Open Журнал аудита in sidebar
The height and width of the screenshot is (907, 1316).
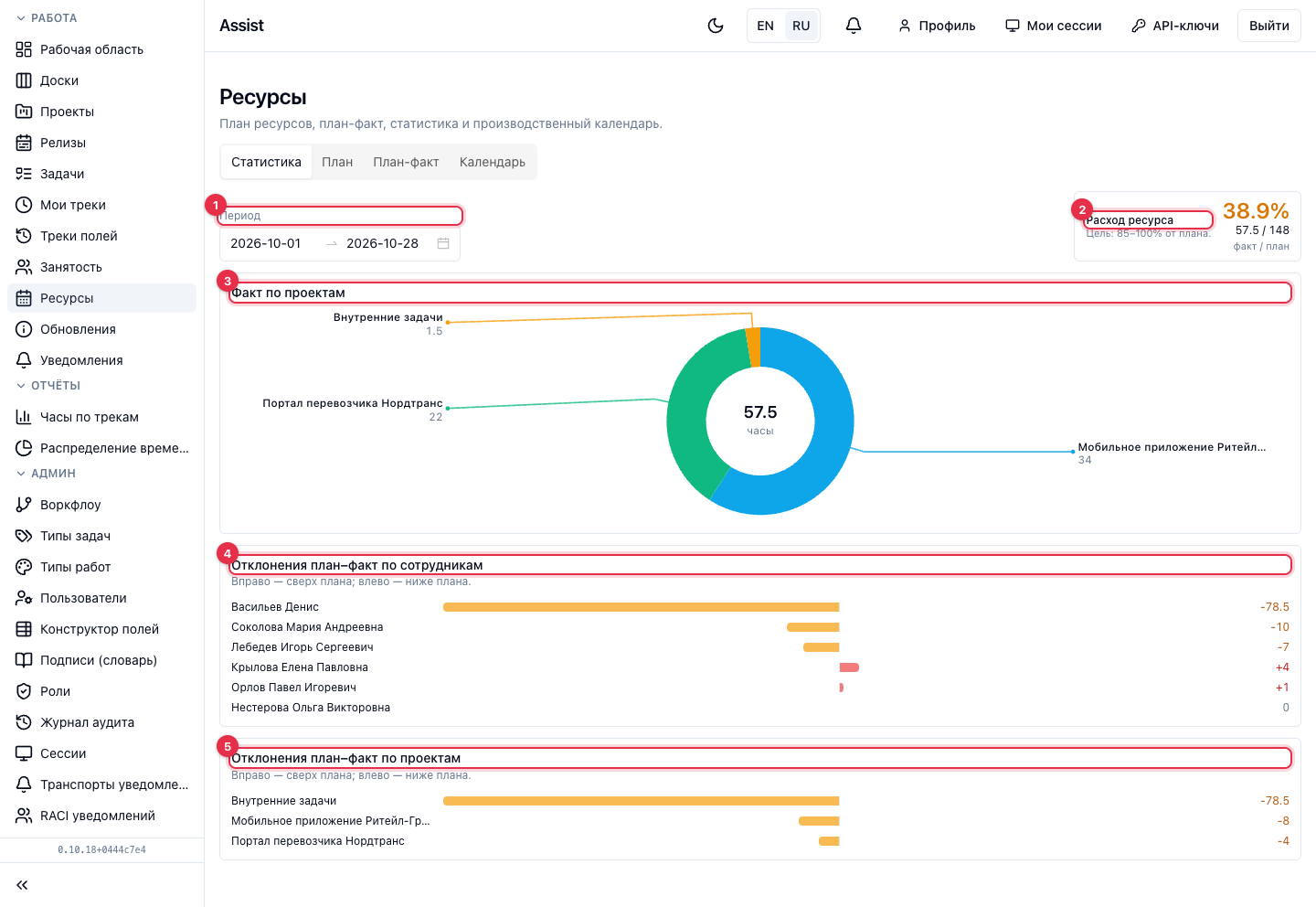[x=102, y=722]
